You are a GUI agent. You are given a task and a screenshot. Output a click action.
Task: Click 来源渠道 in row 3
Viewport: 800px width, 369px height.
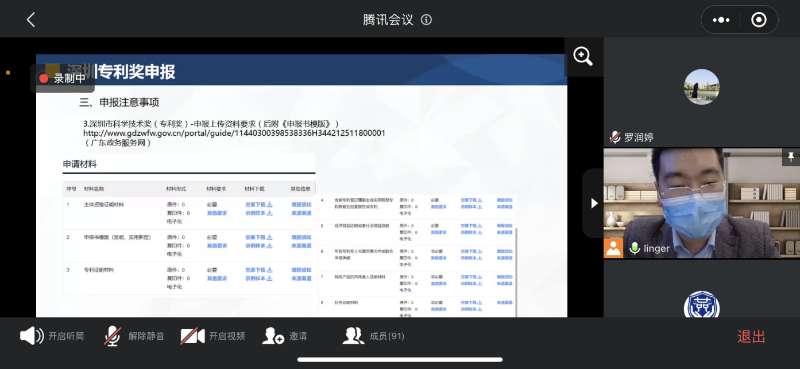[x=301, y=279]
